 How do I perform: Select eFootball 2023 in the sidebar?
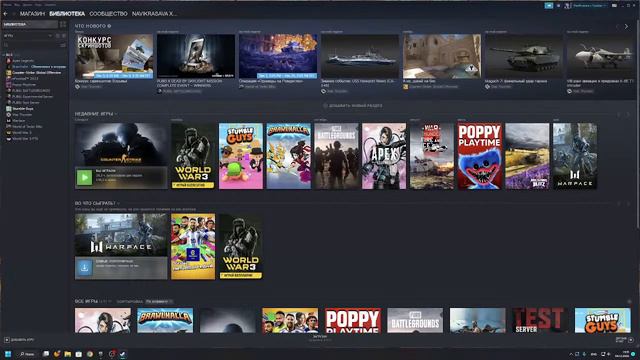[x=22, y=78]
